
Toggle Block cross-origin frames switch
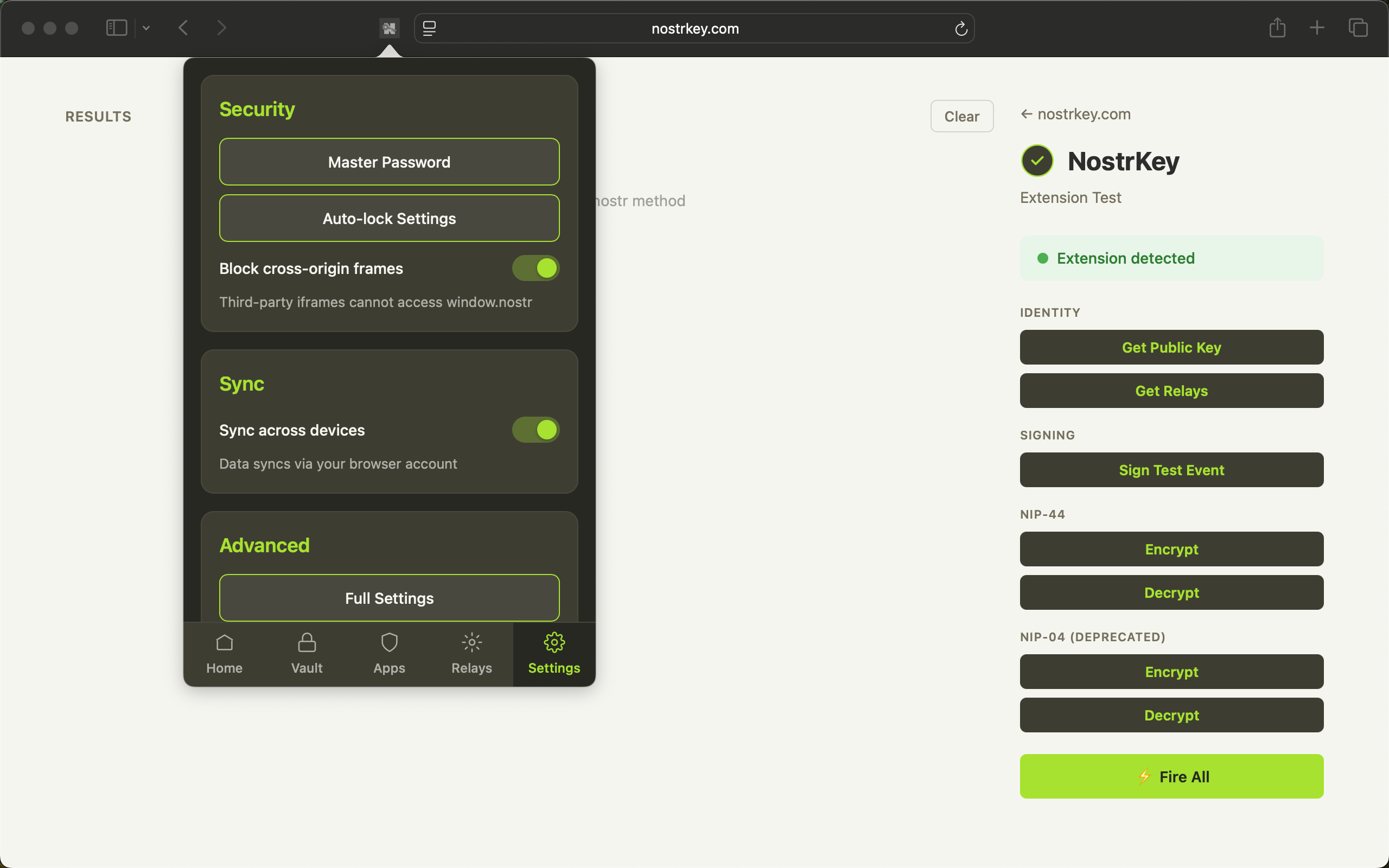pos(536,268)
